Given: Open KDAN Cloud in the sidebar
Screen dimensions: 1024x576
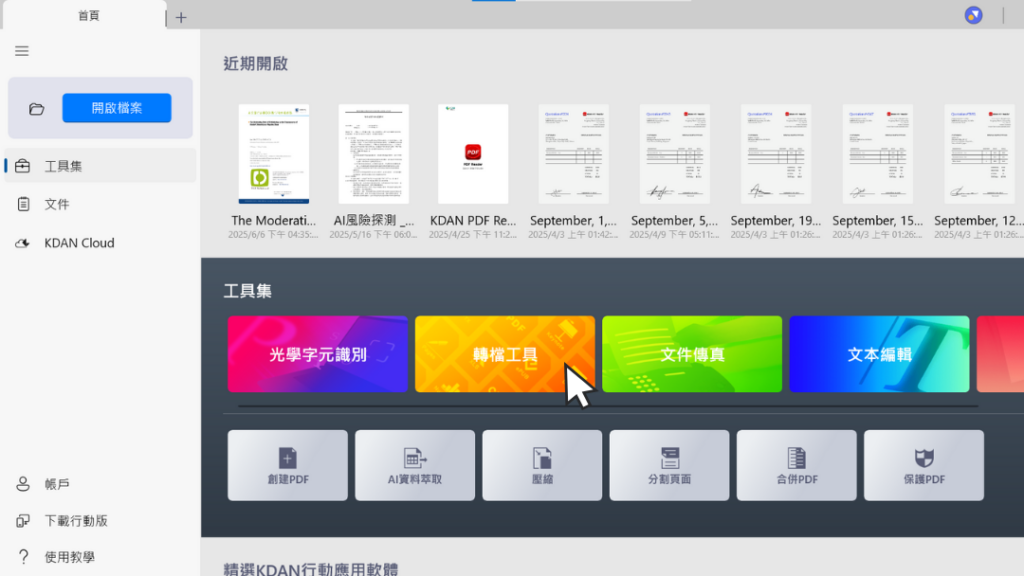Looking at the screenshot, I should [100, 243].
